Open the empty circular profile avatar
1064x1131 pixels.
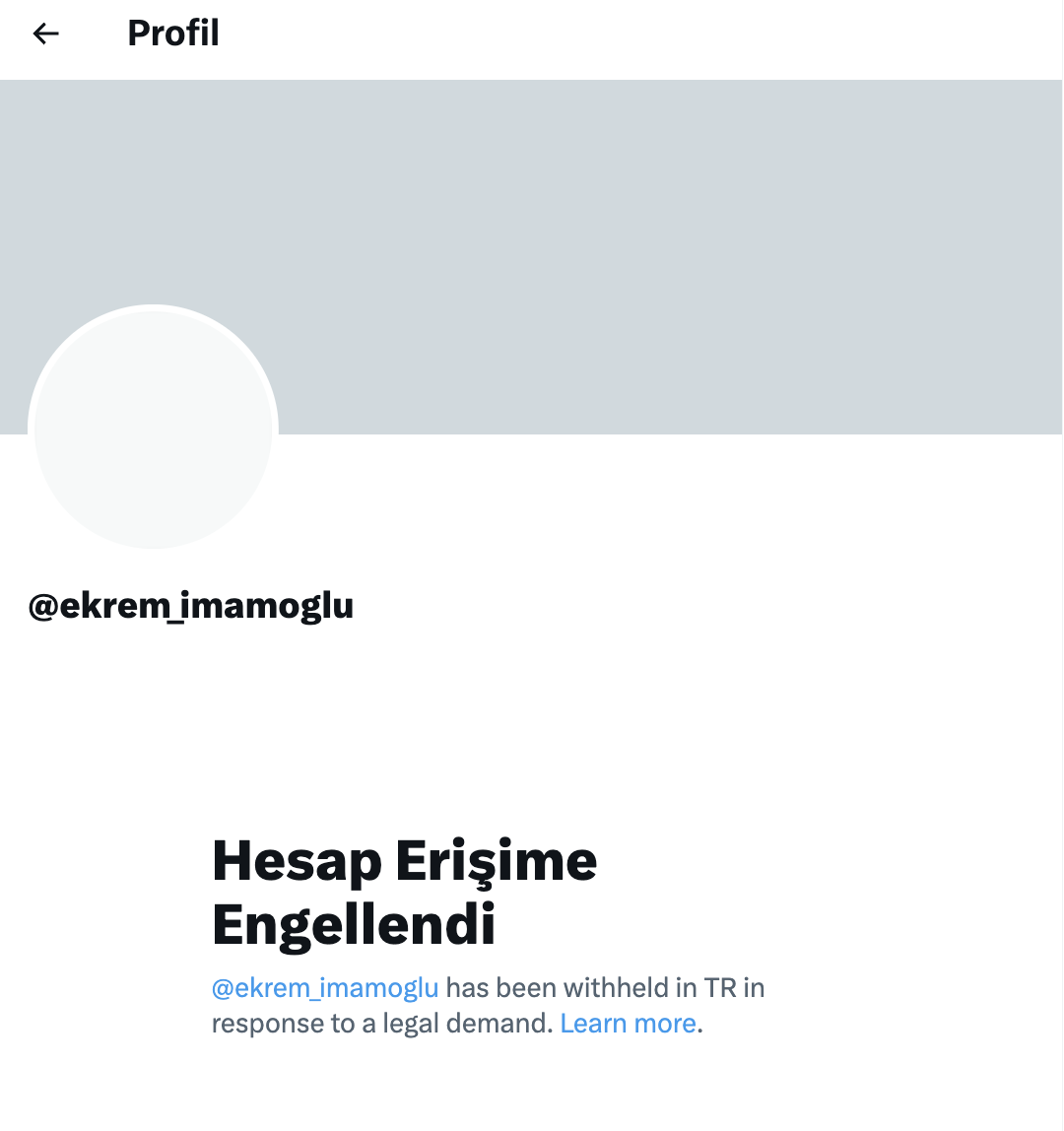coord(153,430)
